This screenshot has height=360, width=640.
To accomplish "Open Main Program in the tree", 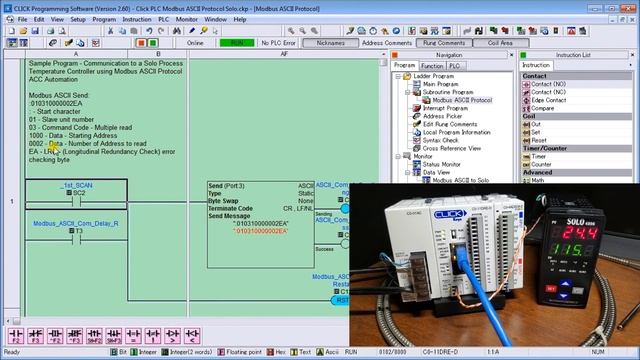I will coord(440,84).
